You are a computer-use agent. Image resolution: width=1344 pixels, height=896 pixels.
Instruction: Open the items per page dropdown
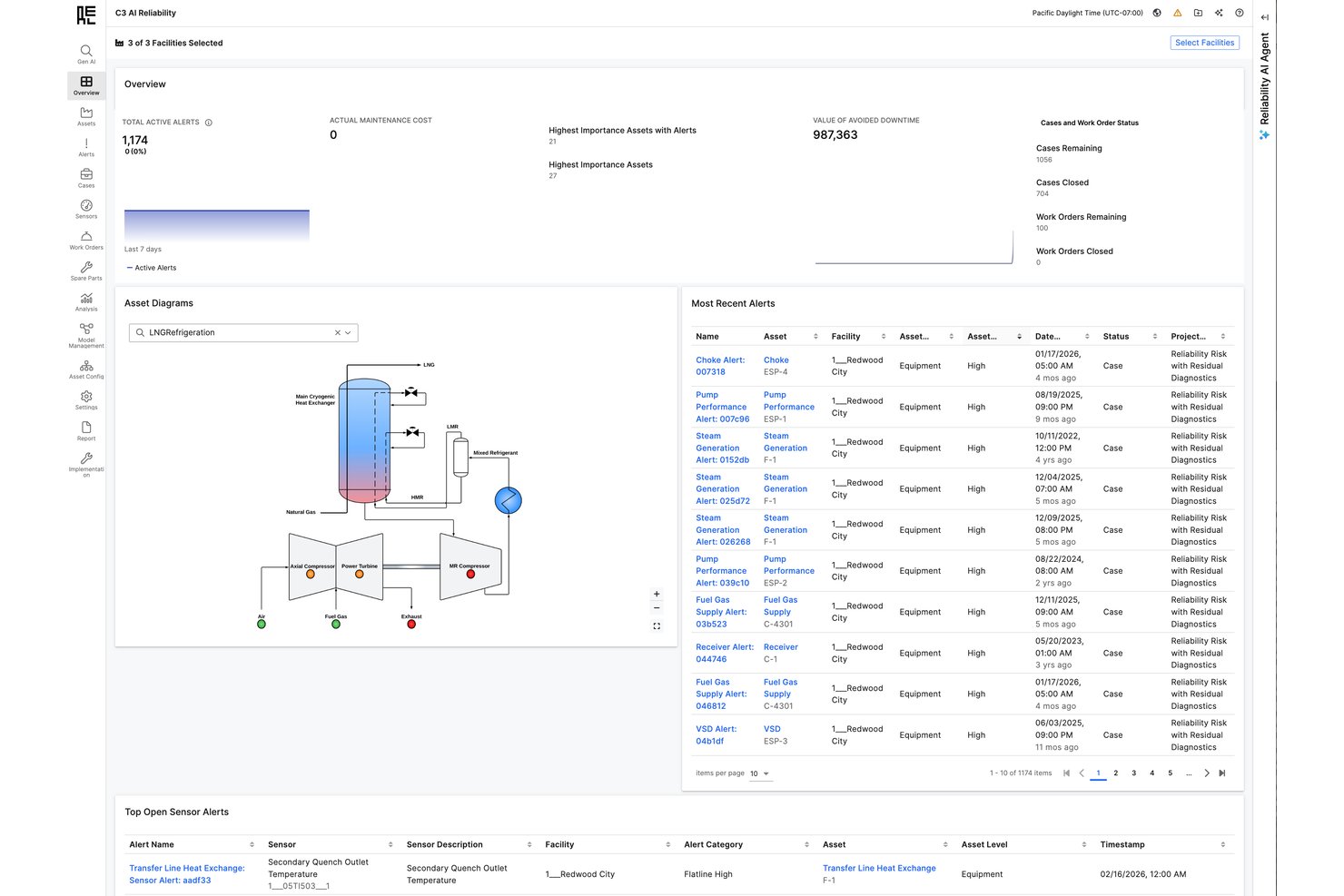[x=760, y=774]
